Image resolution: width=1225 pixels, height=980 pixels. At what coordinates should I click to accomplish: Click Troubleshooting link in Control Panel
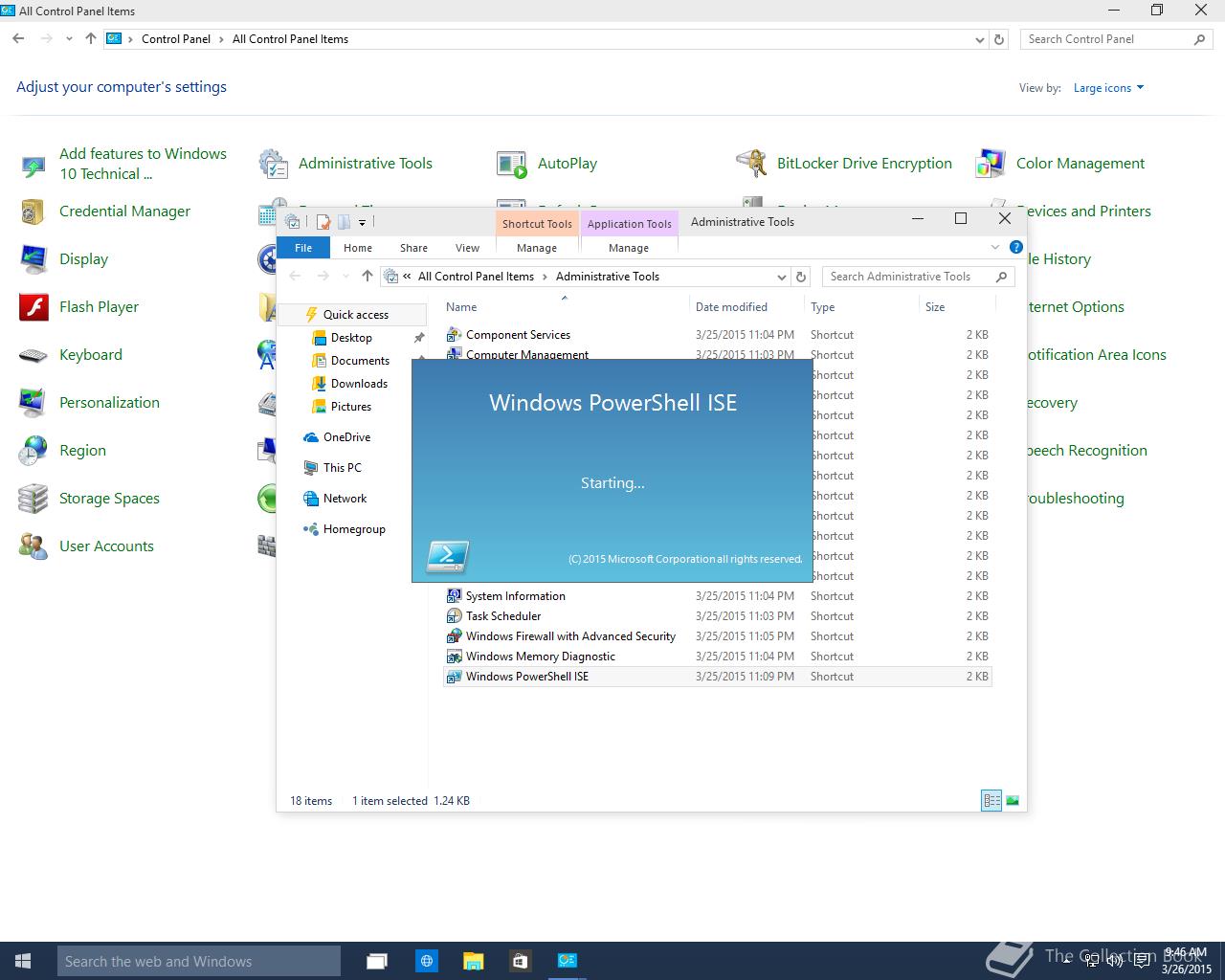[1076, 499]
